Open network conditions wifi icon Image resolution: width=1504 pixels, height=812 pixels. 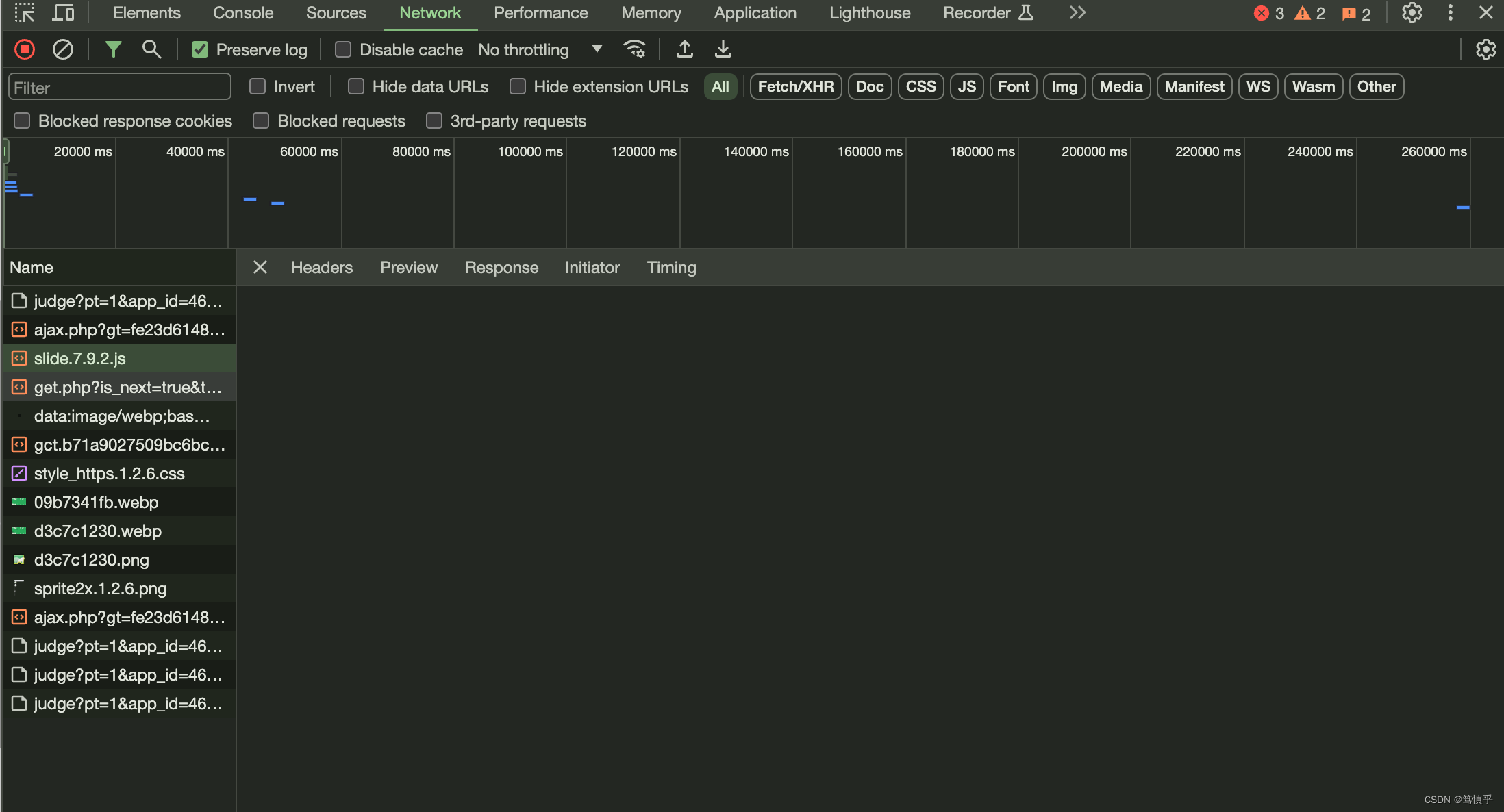[634, 49]
